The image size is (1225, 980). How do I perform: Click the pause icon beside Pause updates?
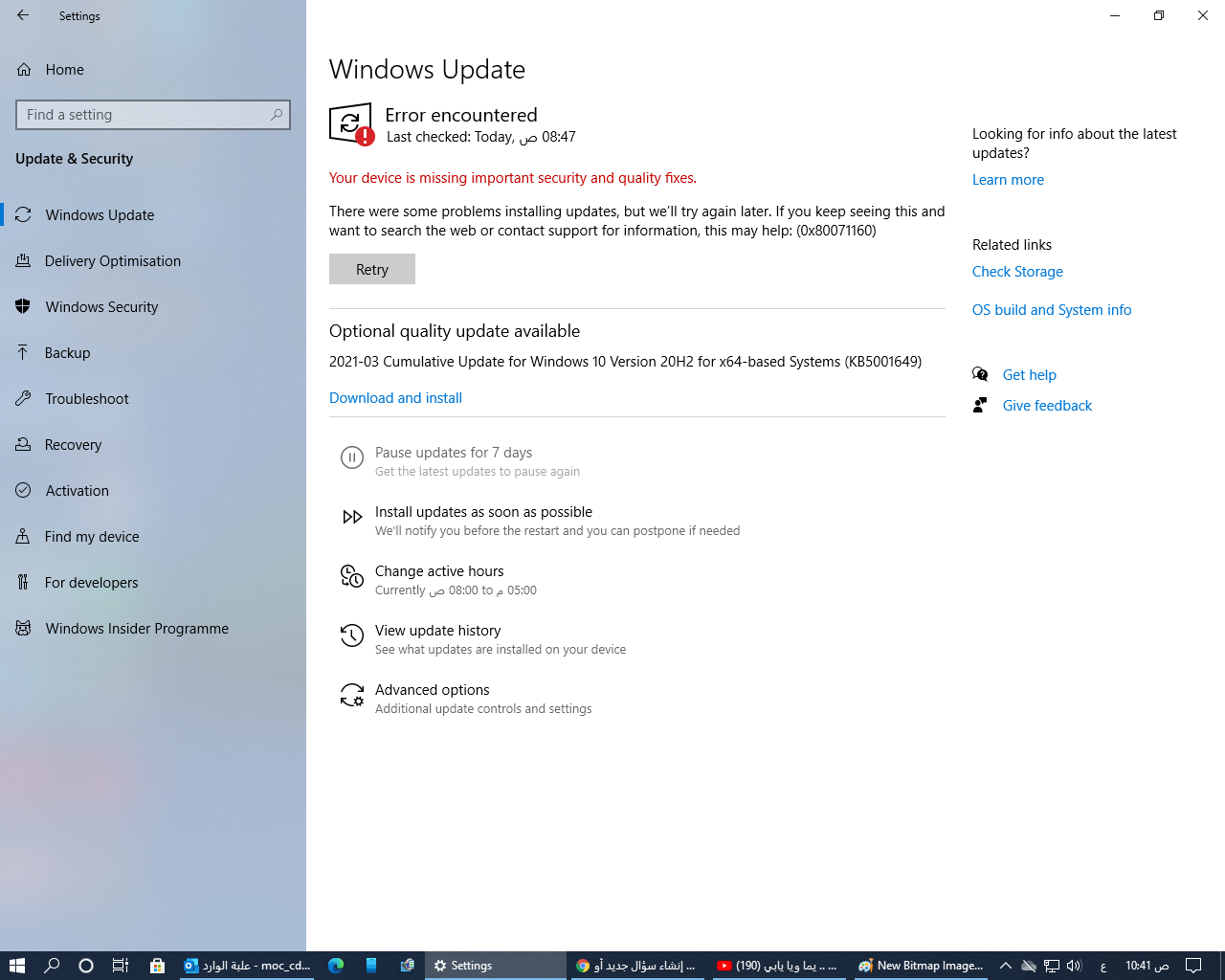pos(352,457)
